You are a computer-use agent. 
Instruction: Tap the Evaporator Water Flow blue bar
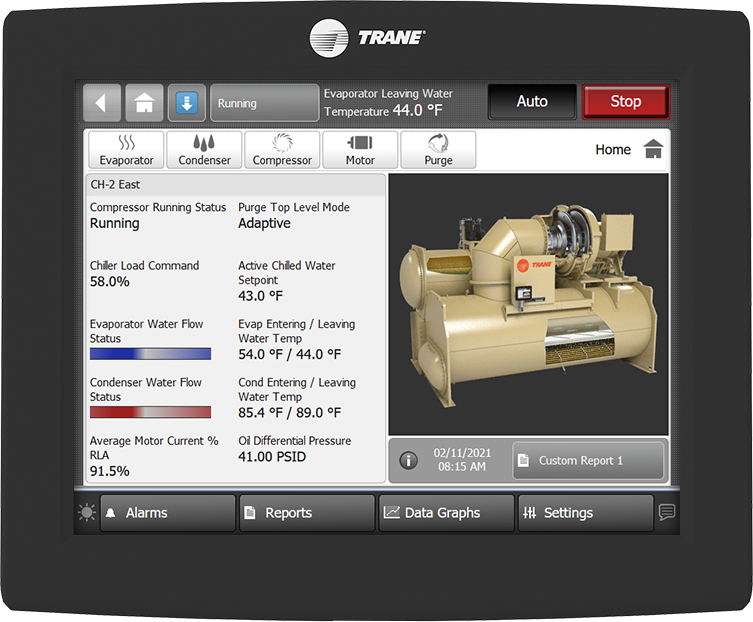click(x=150, y=354)
